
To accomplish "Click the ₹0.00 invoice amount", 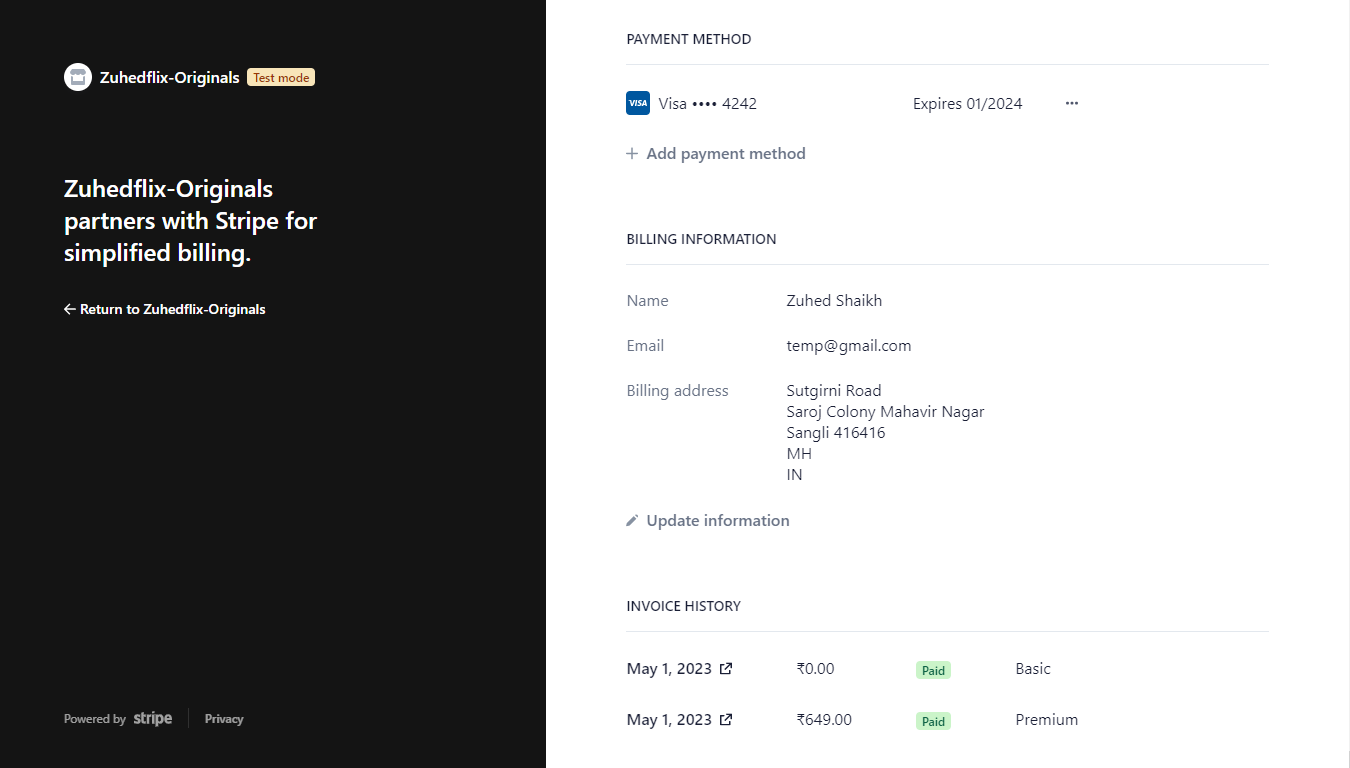I will (815, 669).
